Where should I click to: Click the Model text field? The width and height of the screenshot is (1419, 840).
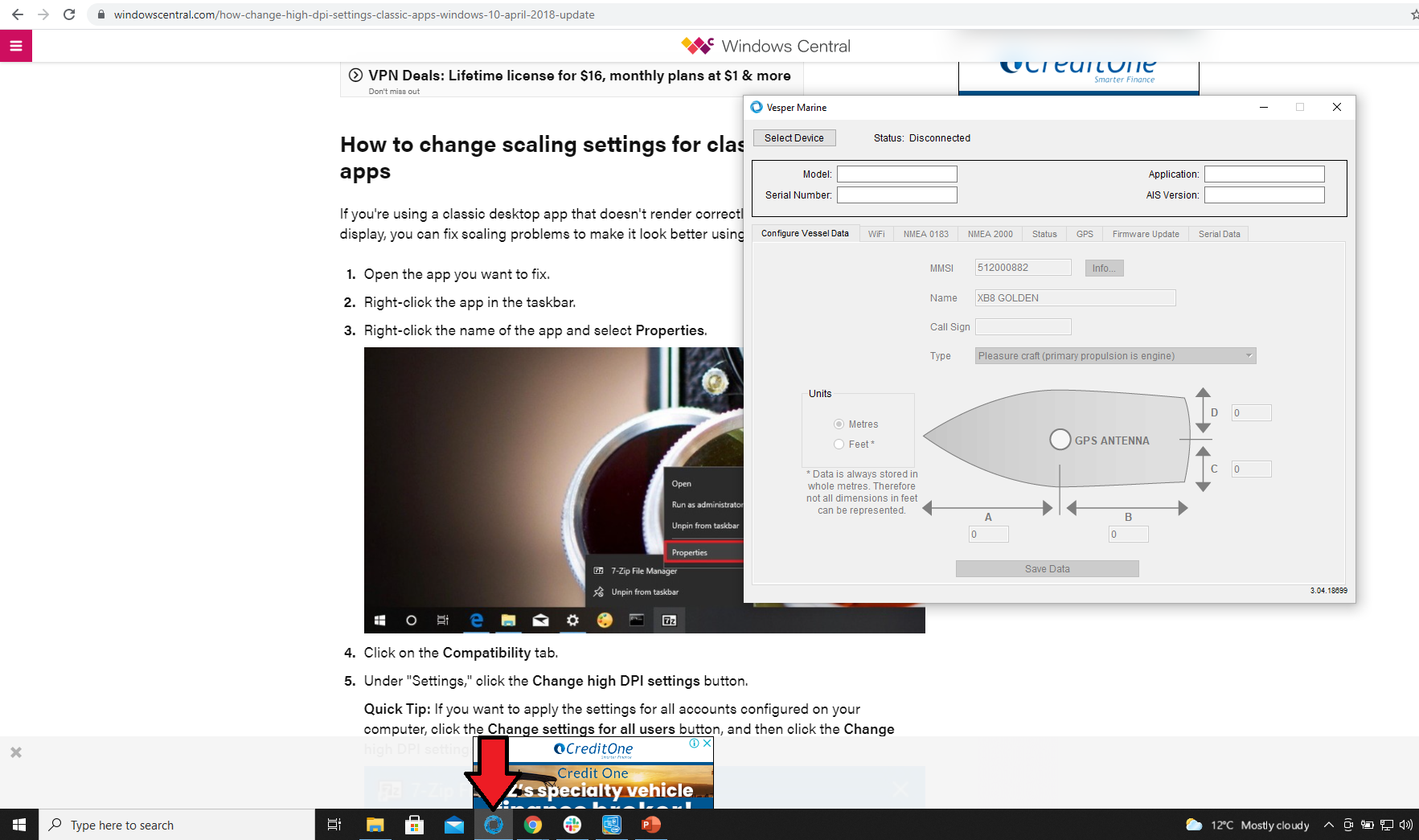pyautogui.click(x=896, y=174)
